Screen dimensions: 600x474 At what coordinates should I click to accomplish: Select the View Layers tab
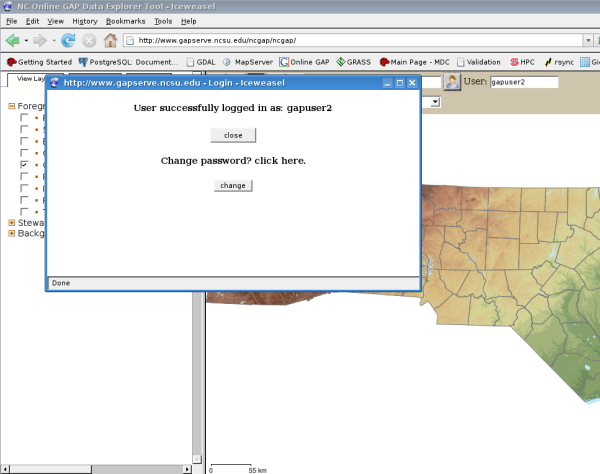[x=27, y=79]
